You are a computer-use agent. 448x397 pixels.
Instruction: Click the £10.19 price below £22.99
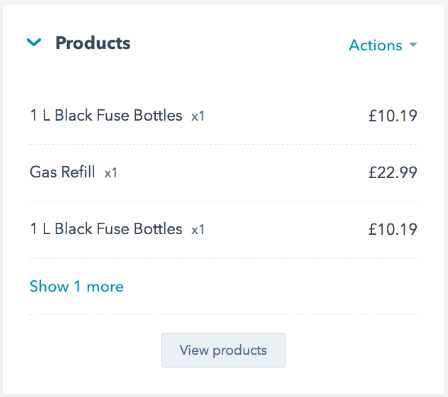(393, 229)
